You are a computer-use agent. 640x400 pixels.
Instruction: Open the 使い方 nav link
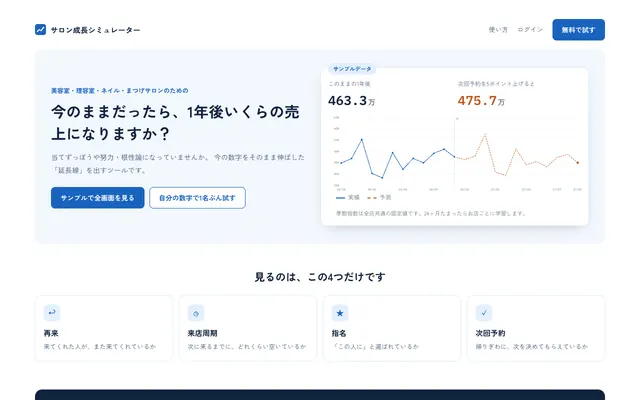pos(498,30)
